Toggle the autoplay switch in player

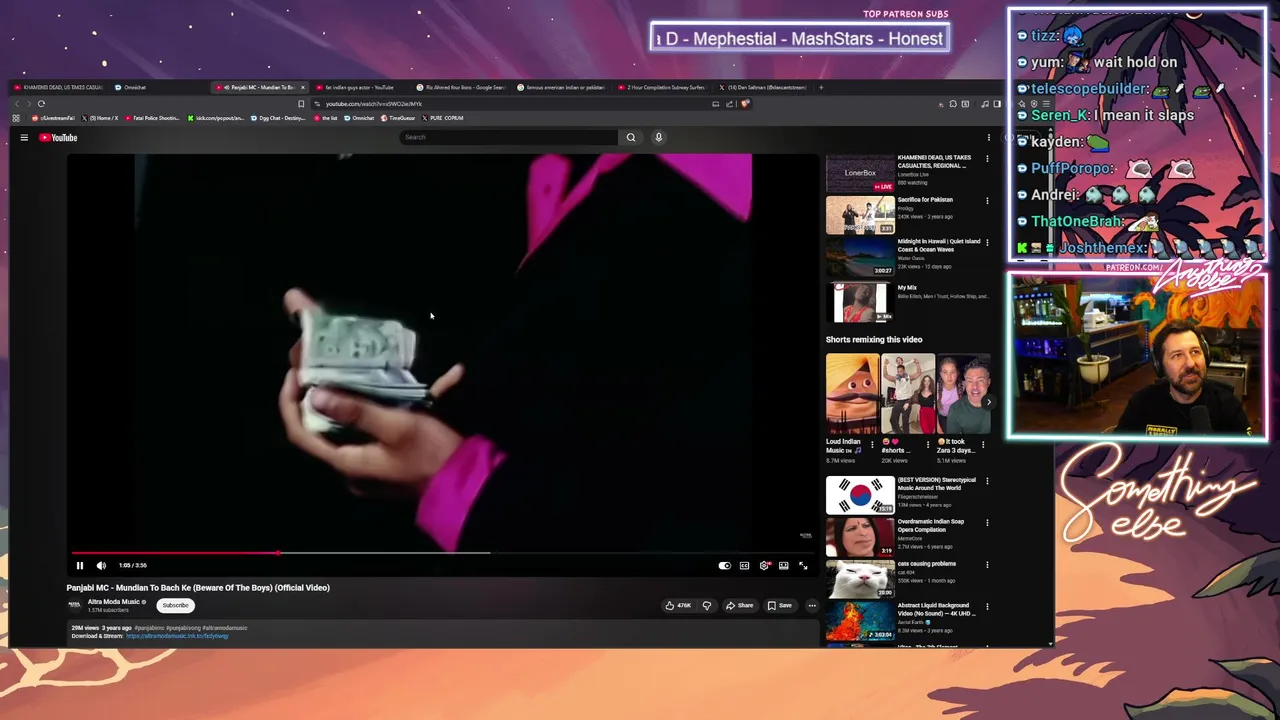725,565
